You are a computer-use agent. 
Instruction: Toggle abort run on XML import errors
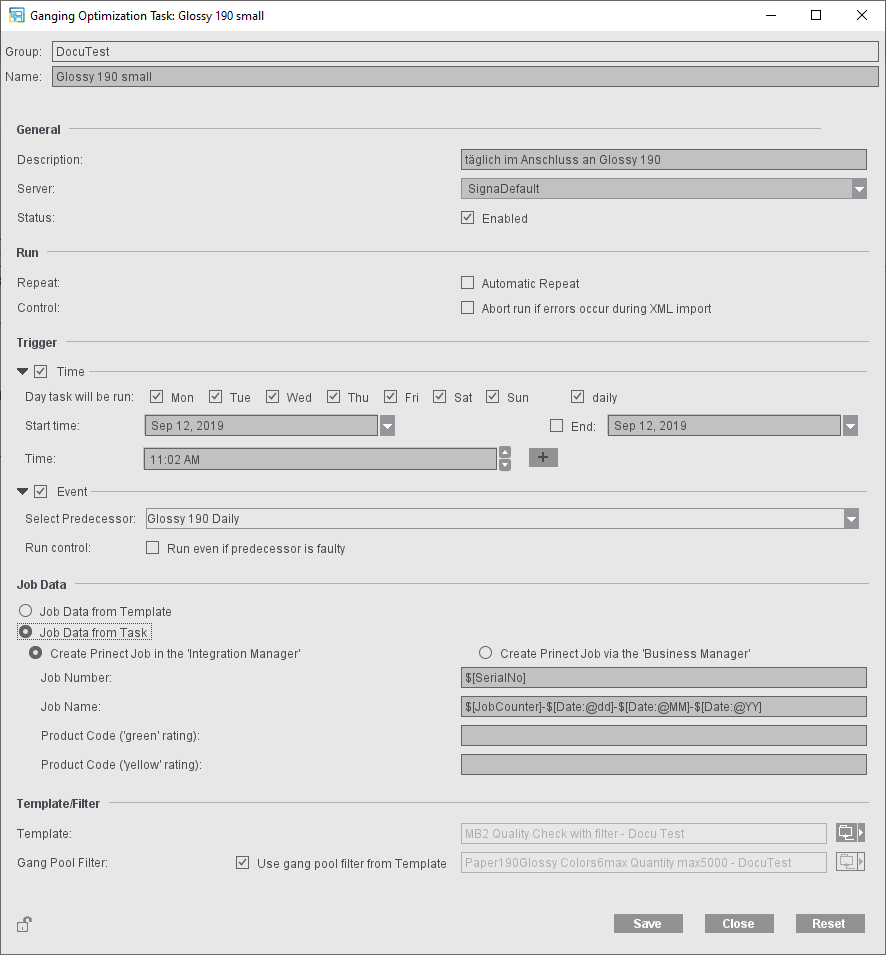click(467, 308)
